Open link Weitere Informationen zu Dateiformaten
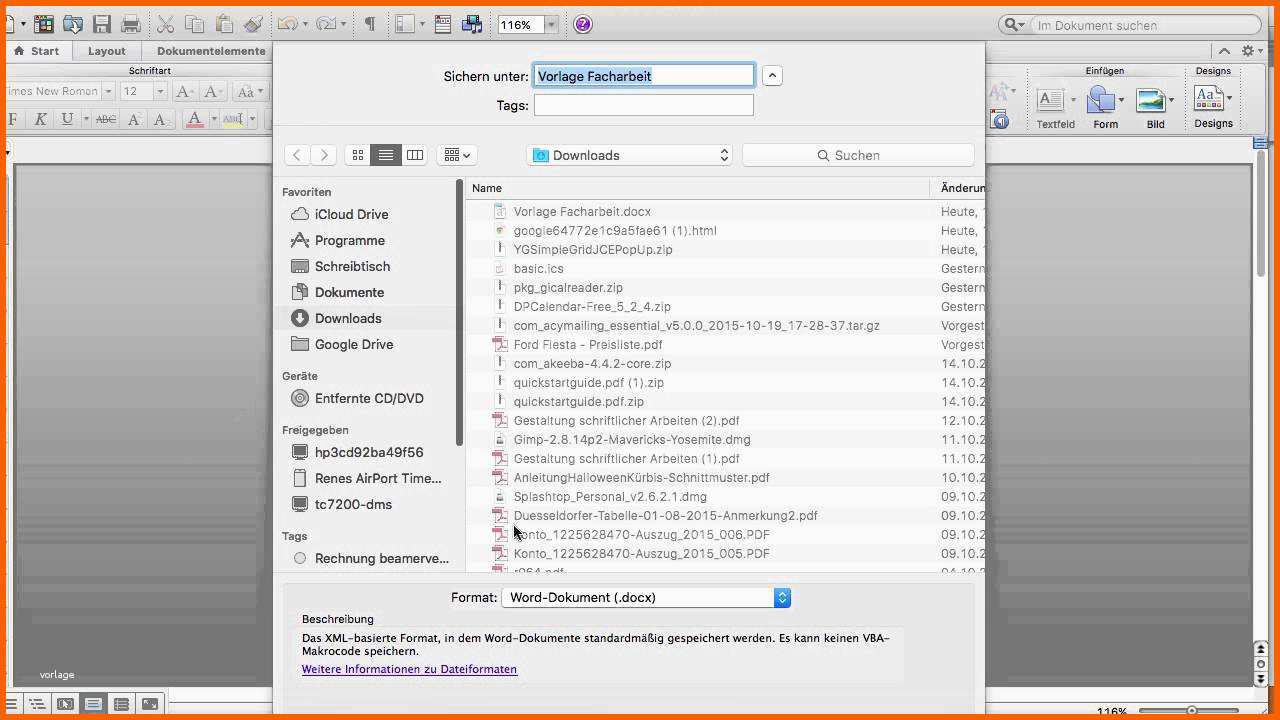 click(409, 669)
